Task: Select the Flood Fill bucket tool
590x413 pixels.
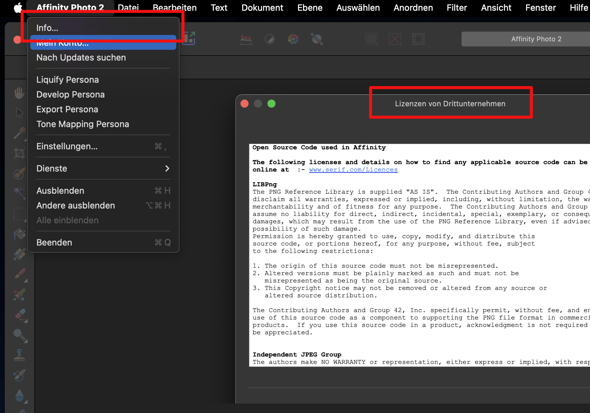Action: tap(19, 234)
